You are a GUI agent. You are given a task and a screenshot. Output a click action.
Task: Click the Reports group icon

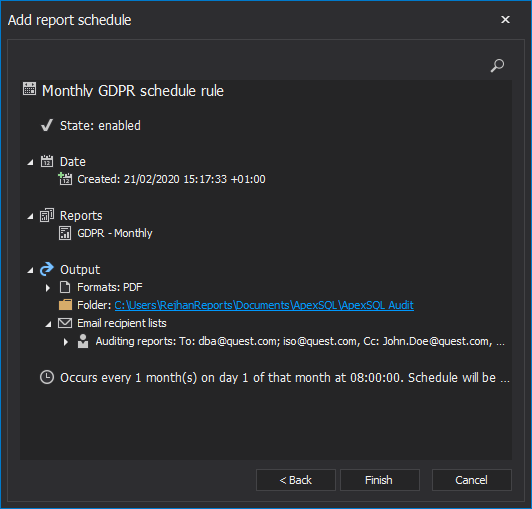(x=47, y=215)
